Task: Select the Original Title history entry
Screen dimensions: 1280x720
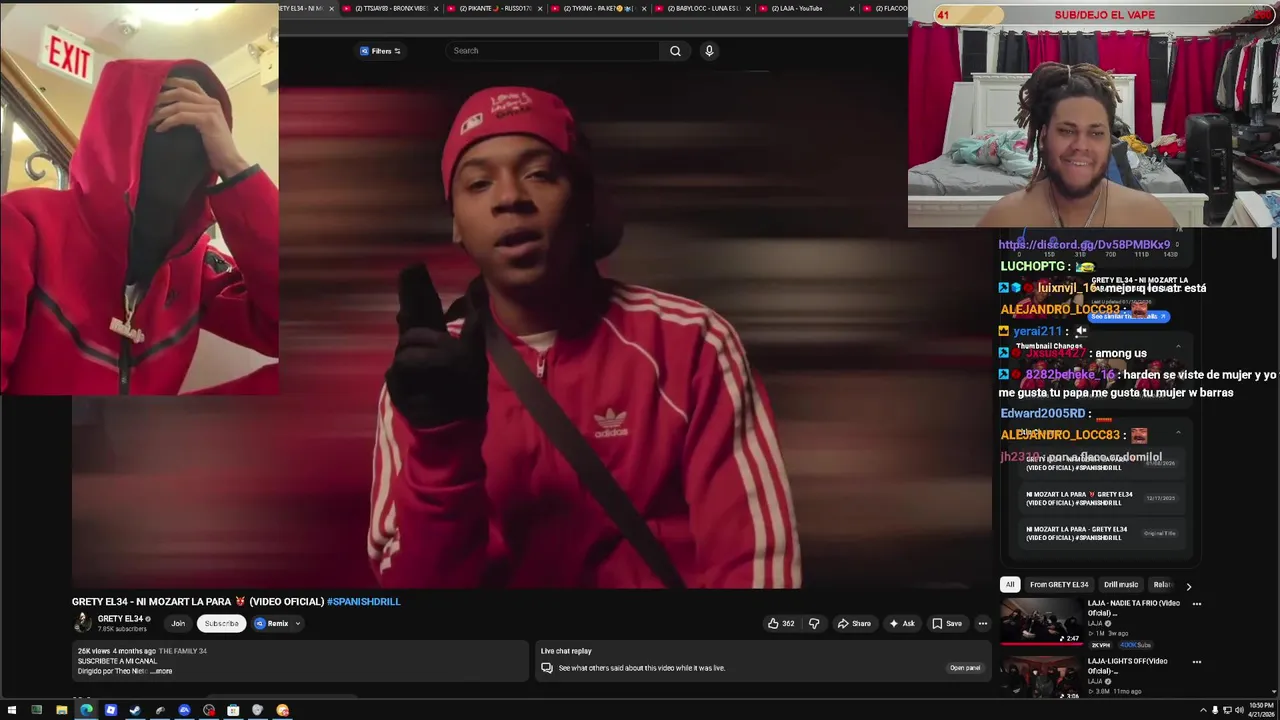Action: click(1100, 533)
